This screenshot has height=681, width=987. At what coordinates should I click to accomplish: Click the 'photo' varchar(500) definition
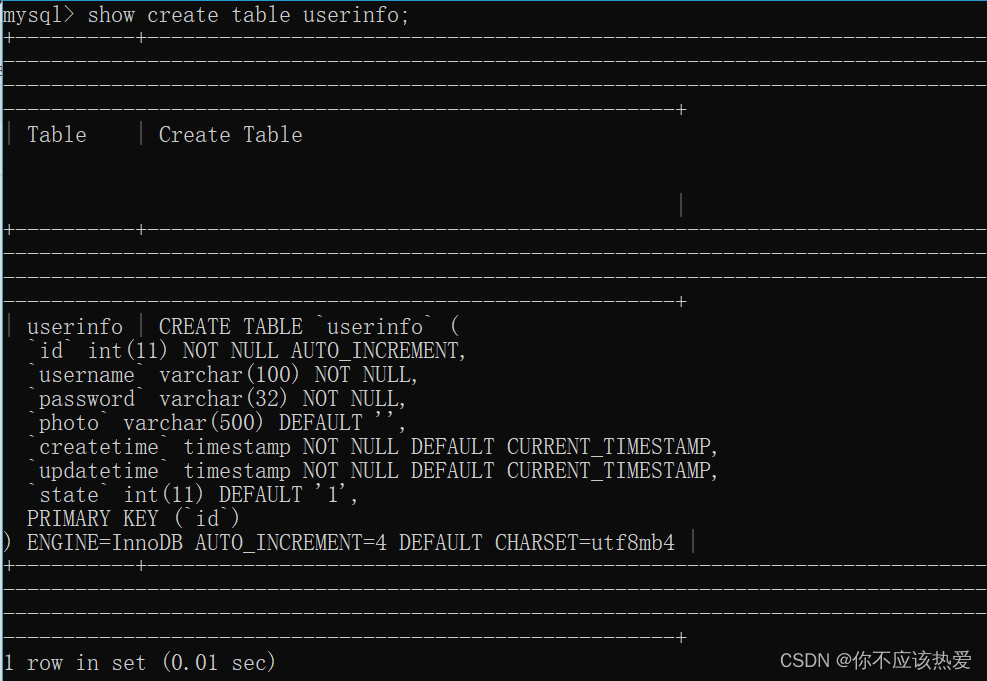click(x=210, y=422)
